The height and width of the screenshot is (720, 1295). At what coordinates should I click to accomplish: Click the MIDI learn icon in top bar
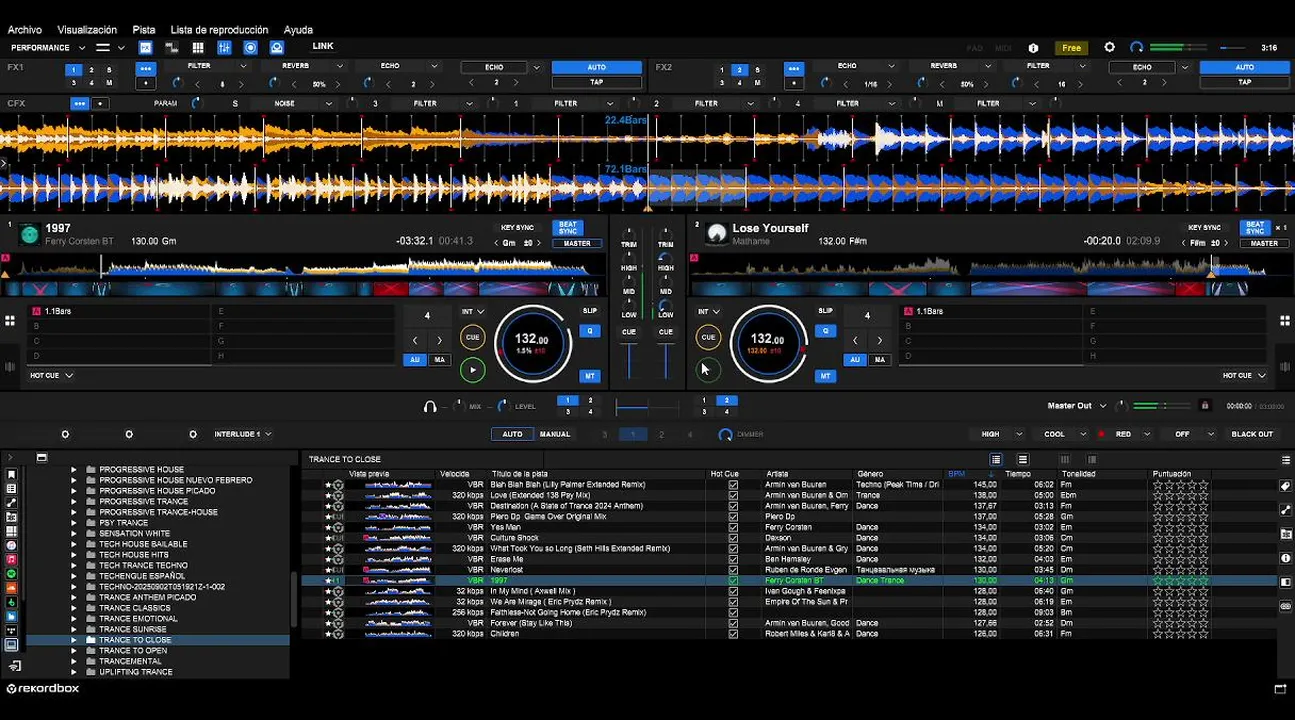(x=1003, y=48)
